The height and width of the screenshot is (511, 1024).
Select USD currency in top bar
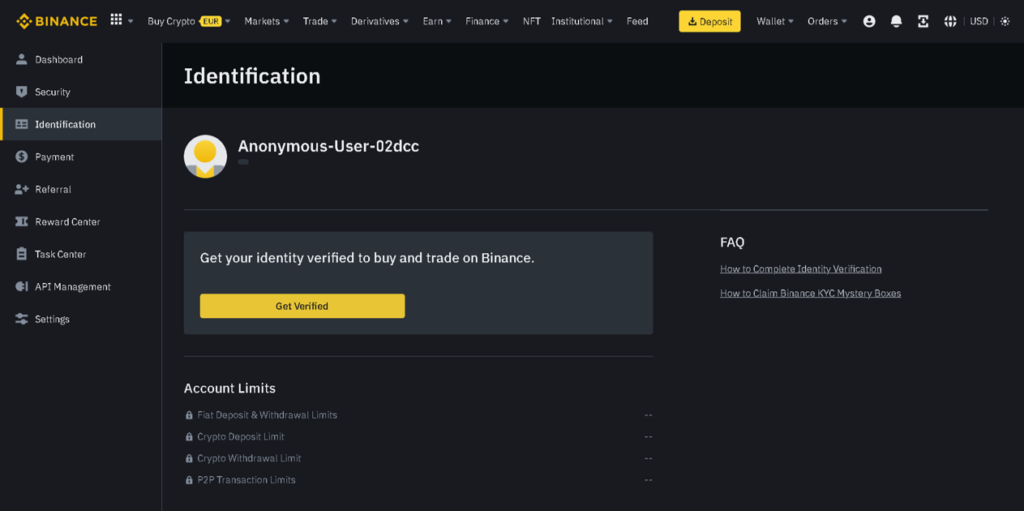[x=979, y=21]
